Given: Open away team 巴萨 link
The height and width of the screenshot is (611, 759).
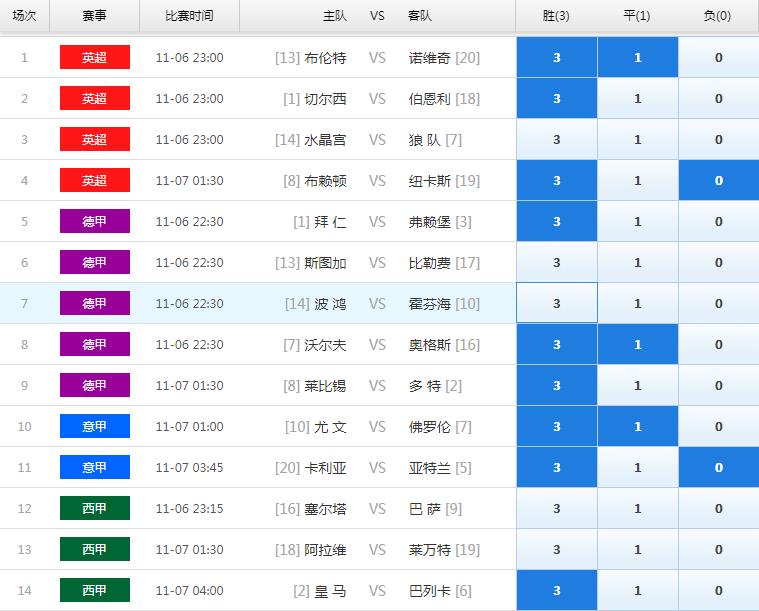Looking at the screenshot, I should (x=425, y=509).
